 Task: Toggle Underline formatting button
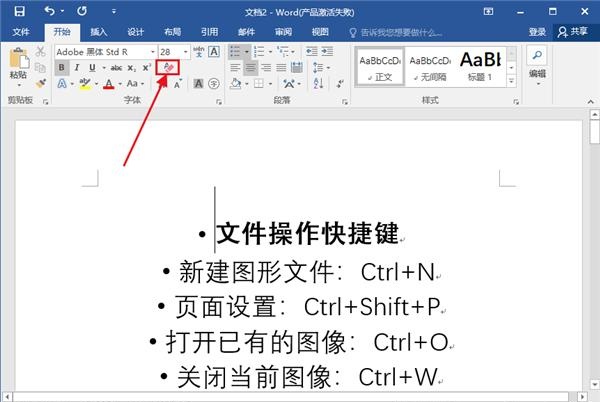(91, 68)
